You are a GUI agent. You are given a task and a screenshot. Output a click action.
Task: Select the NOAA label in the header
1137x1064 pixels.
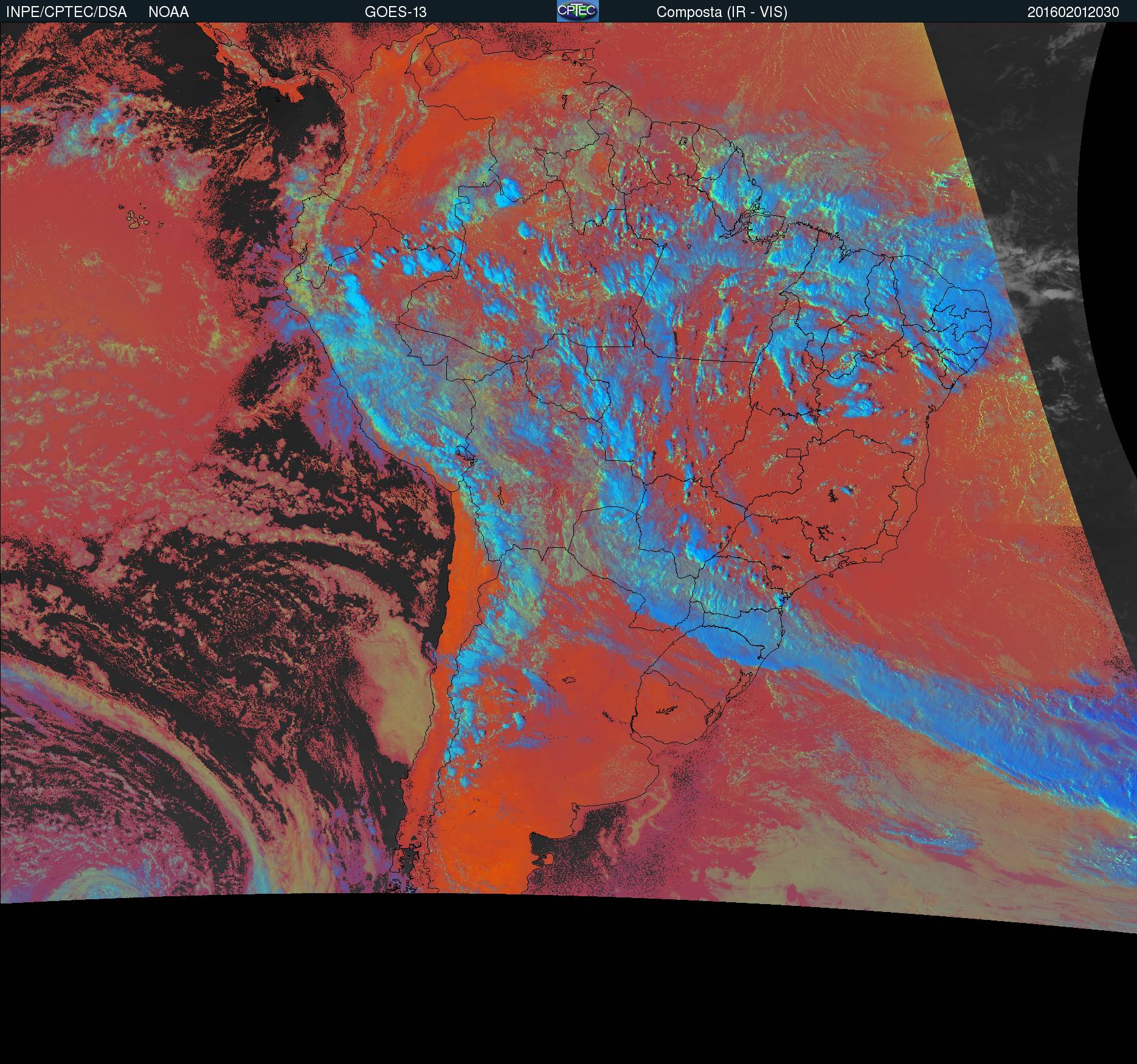(x=168, y=12)
